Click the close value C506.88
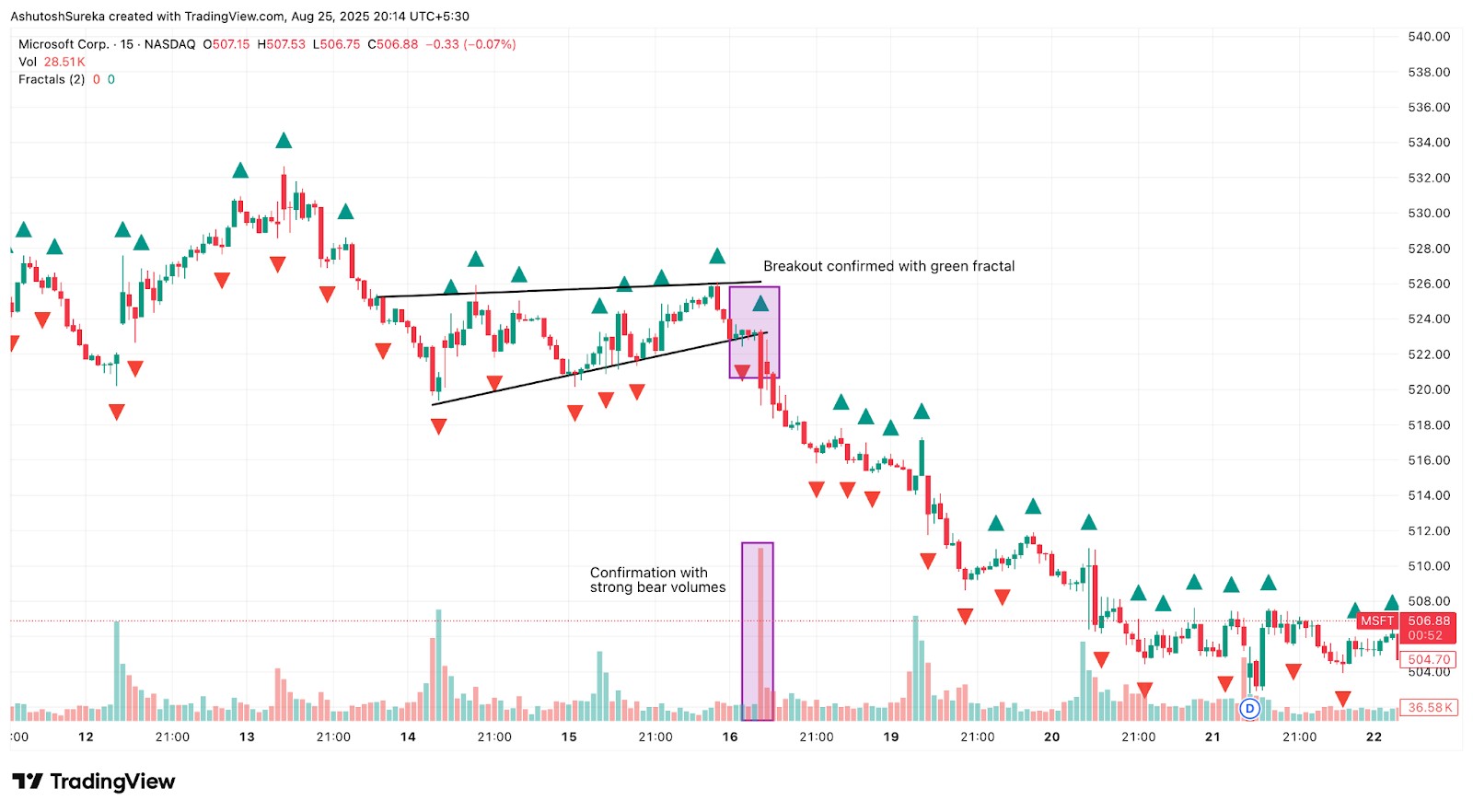The image size is (1473, 812). click(x=393, y=44)
